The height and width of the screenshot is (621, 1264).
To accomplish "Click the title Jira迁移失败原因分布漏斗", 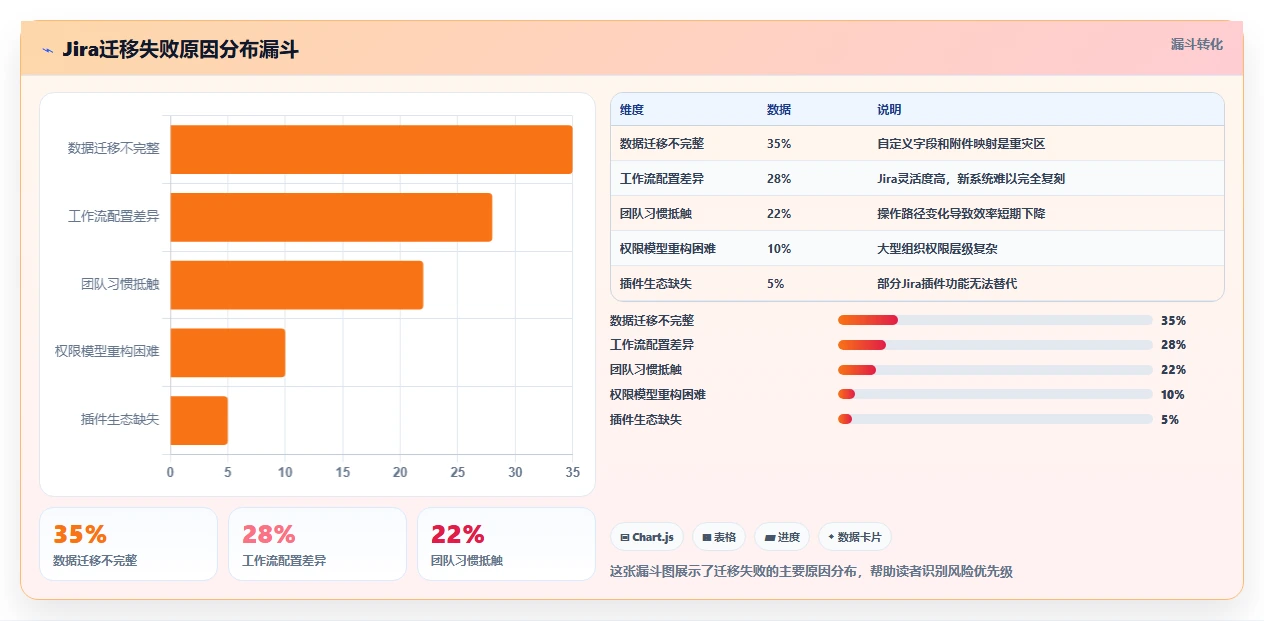I will click(180, 50).
